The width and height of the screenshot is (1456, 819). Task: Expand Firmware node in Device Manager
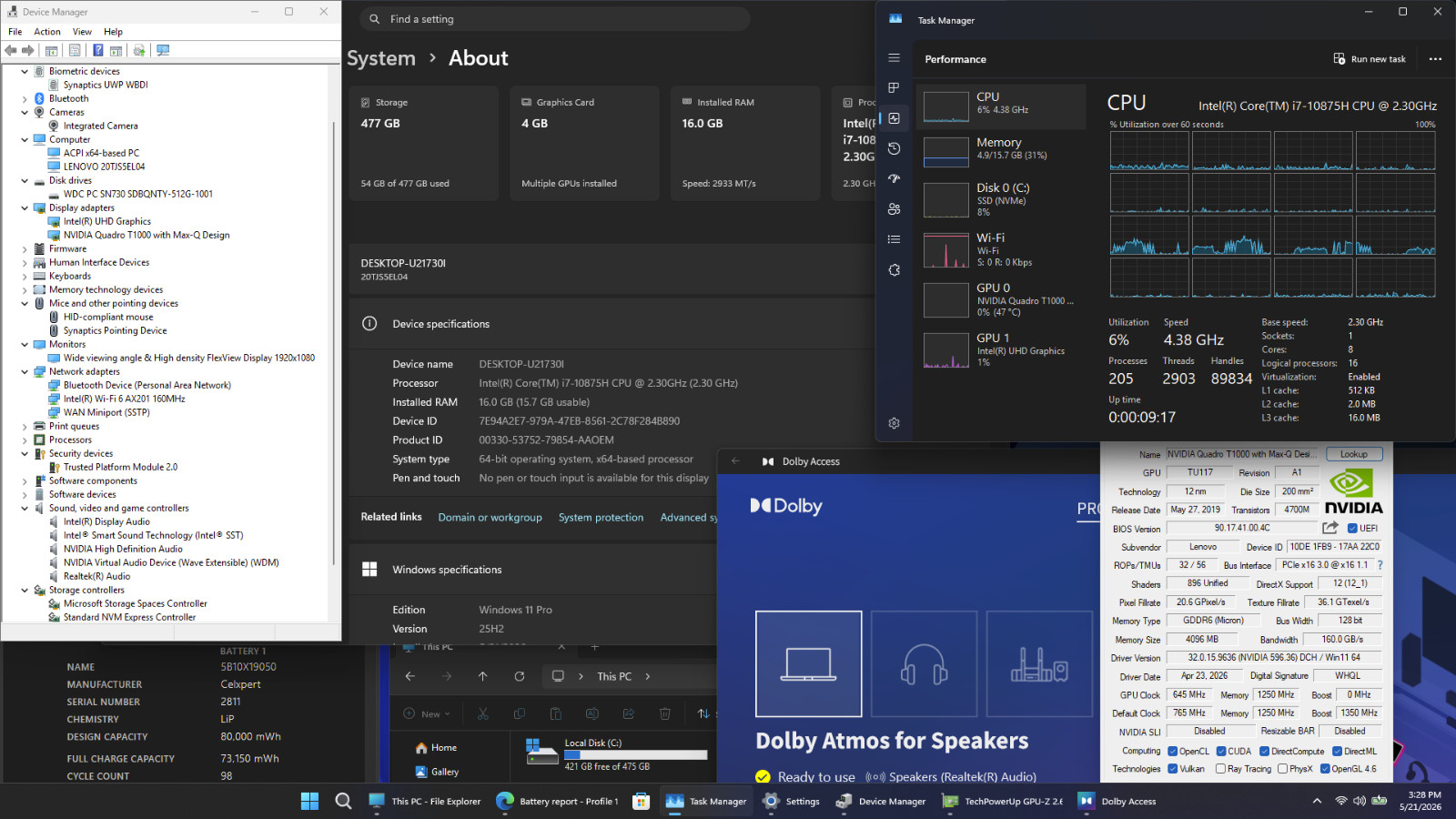(x=25, y=248)
